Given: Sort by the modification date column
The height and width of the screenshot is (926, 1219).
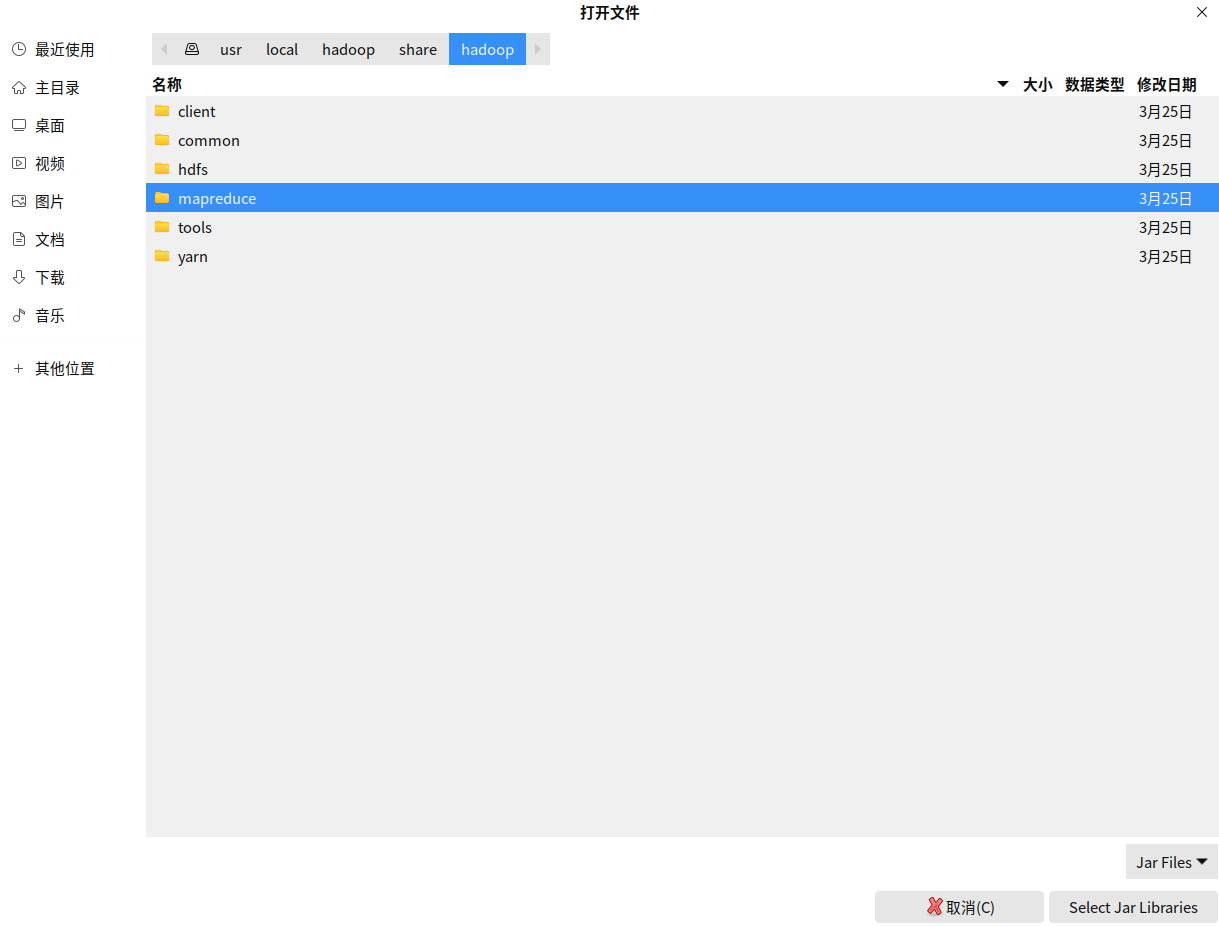Looking at the screenshot, I should 1166,85.
